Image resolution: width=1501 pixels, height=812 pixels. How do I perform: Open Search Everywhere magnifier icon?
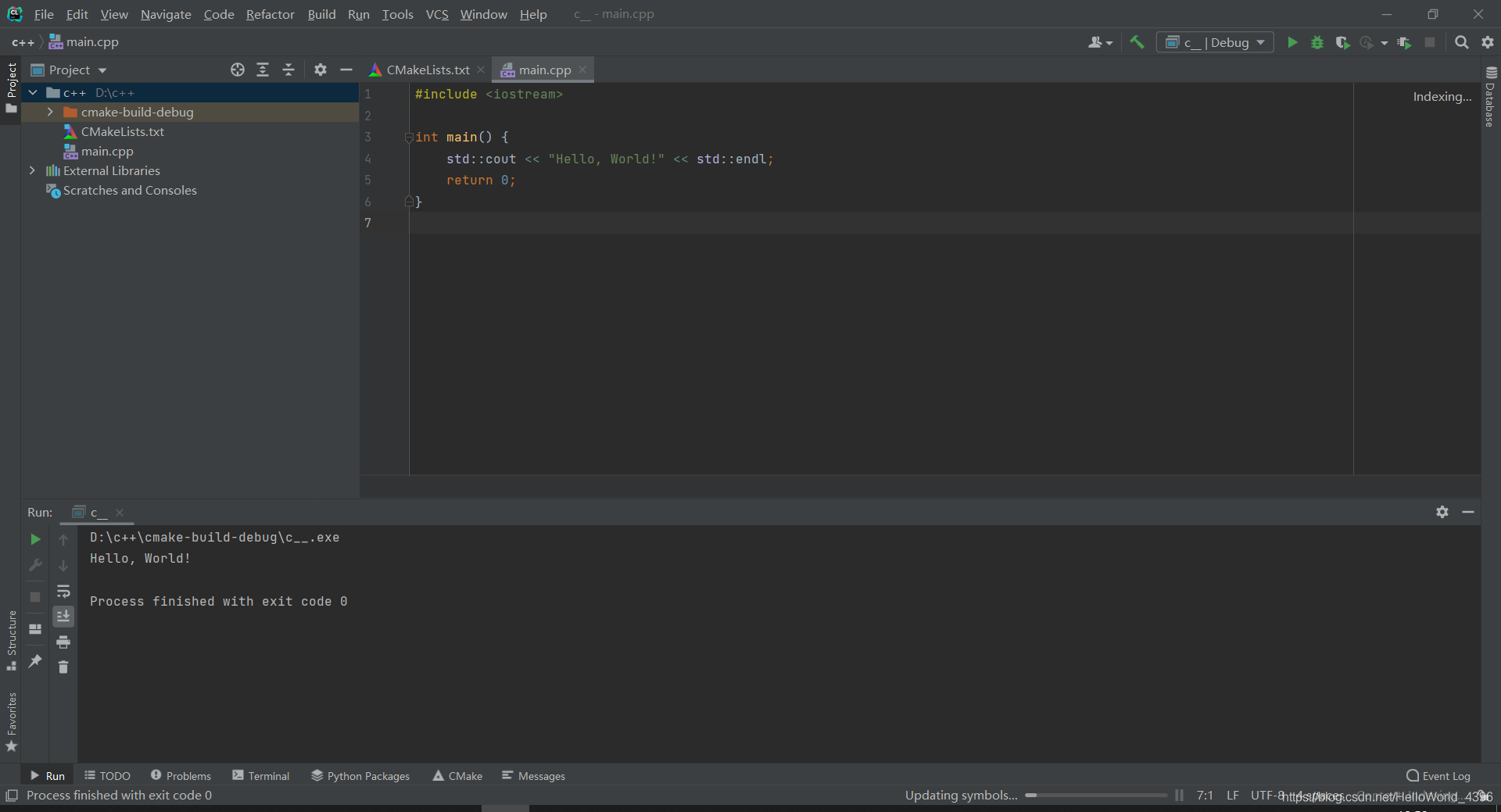click(1461, 42)
